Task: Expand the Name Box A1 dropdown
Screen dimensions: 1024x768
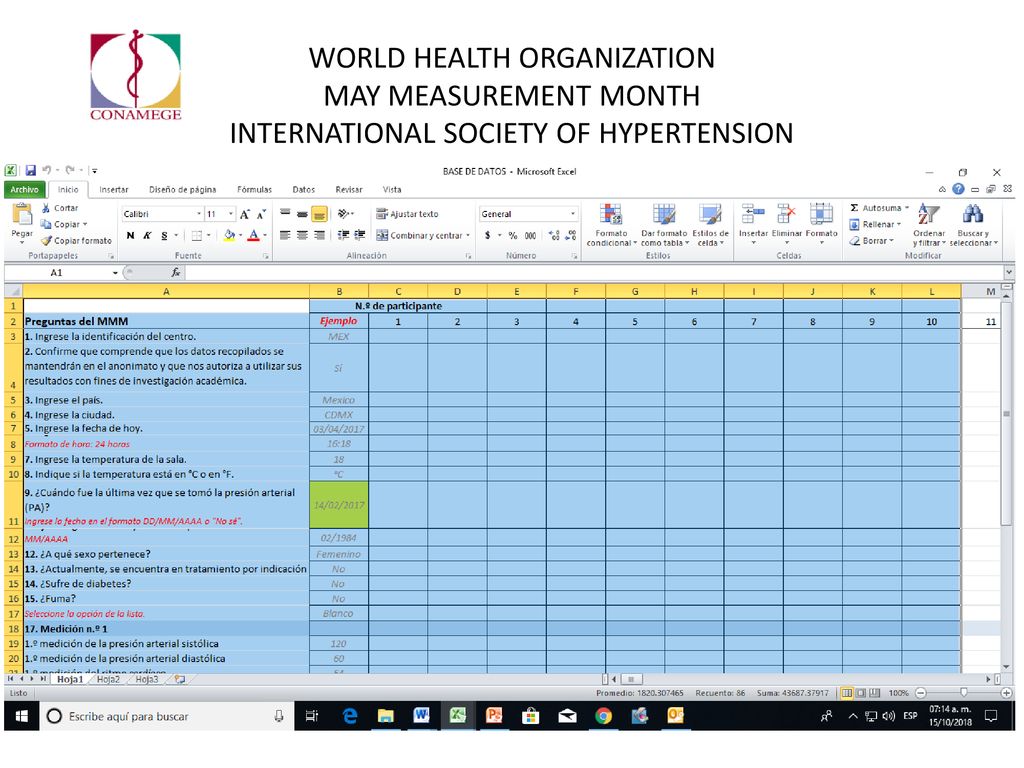Action: (x=115, y=272)
